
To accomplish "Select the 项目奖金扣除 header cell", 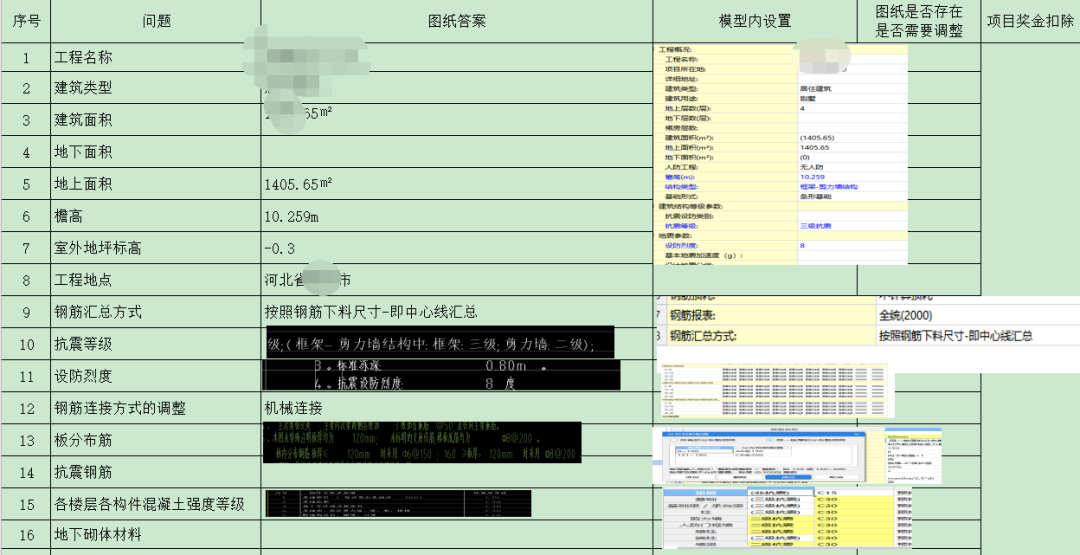I will click(x=1029, y=21).
